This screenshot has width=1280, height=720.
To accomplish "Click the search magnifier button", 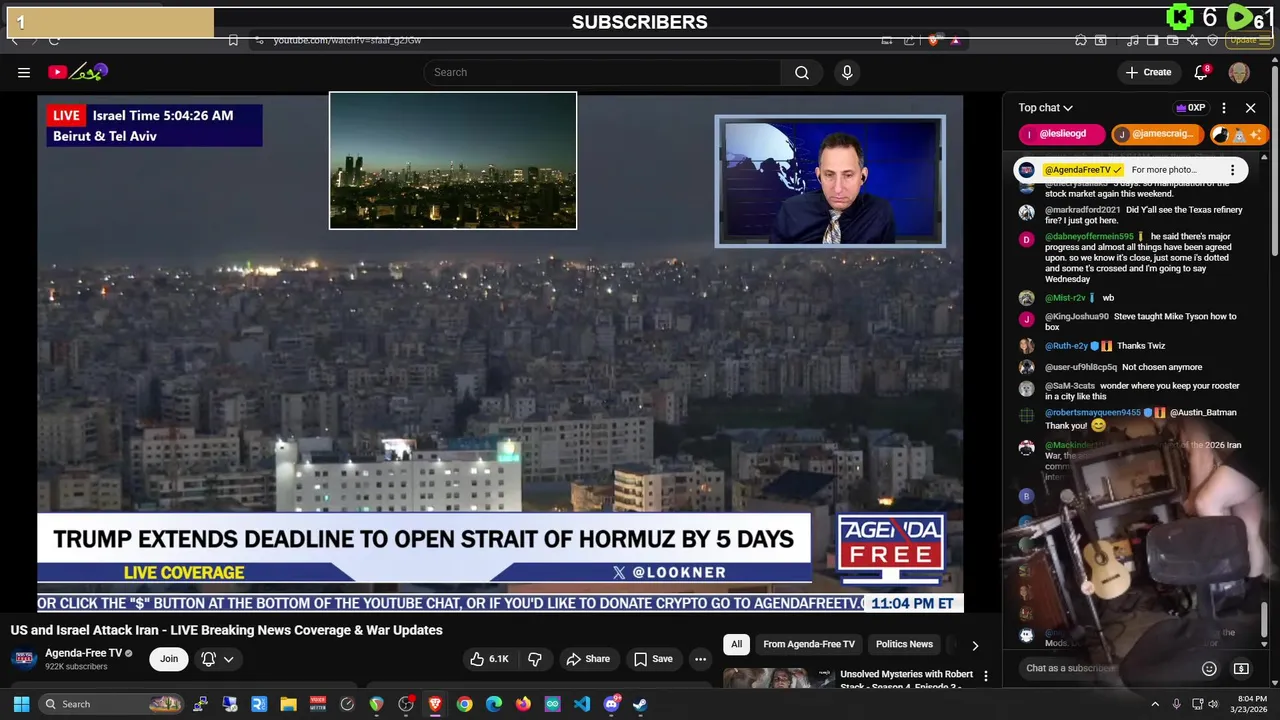I will [802, 72].
